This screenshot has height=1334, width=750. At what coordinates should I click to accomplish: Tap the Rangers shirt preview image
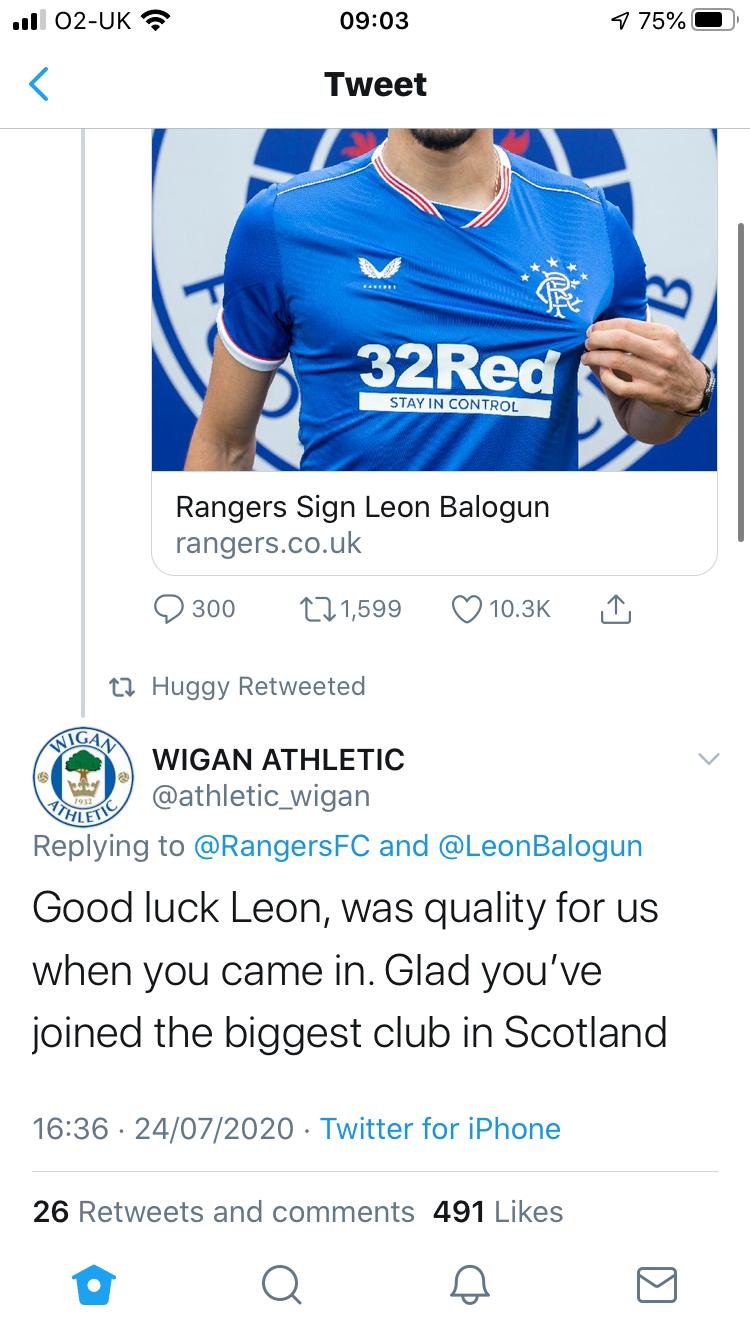point(434,300)
